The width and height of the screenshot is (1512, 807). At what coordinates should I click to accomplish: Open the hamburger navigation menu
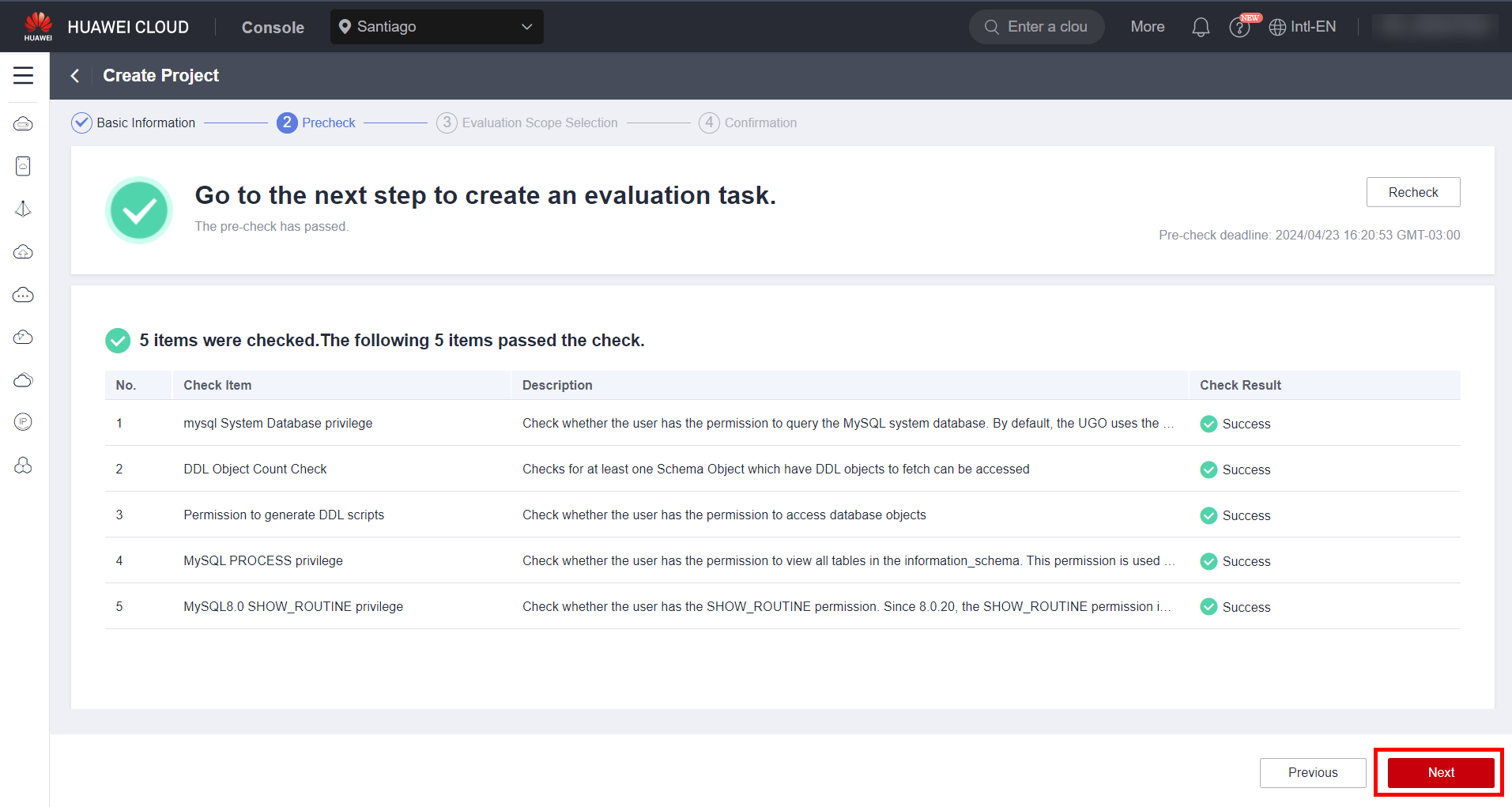(x=24, y=76)
